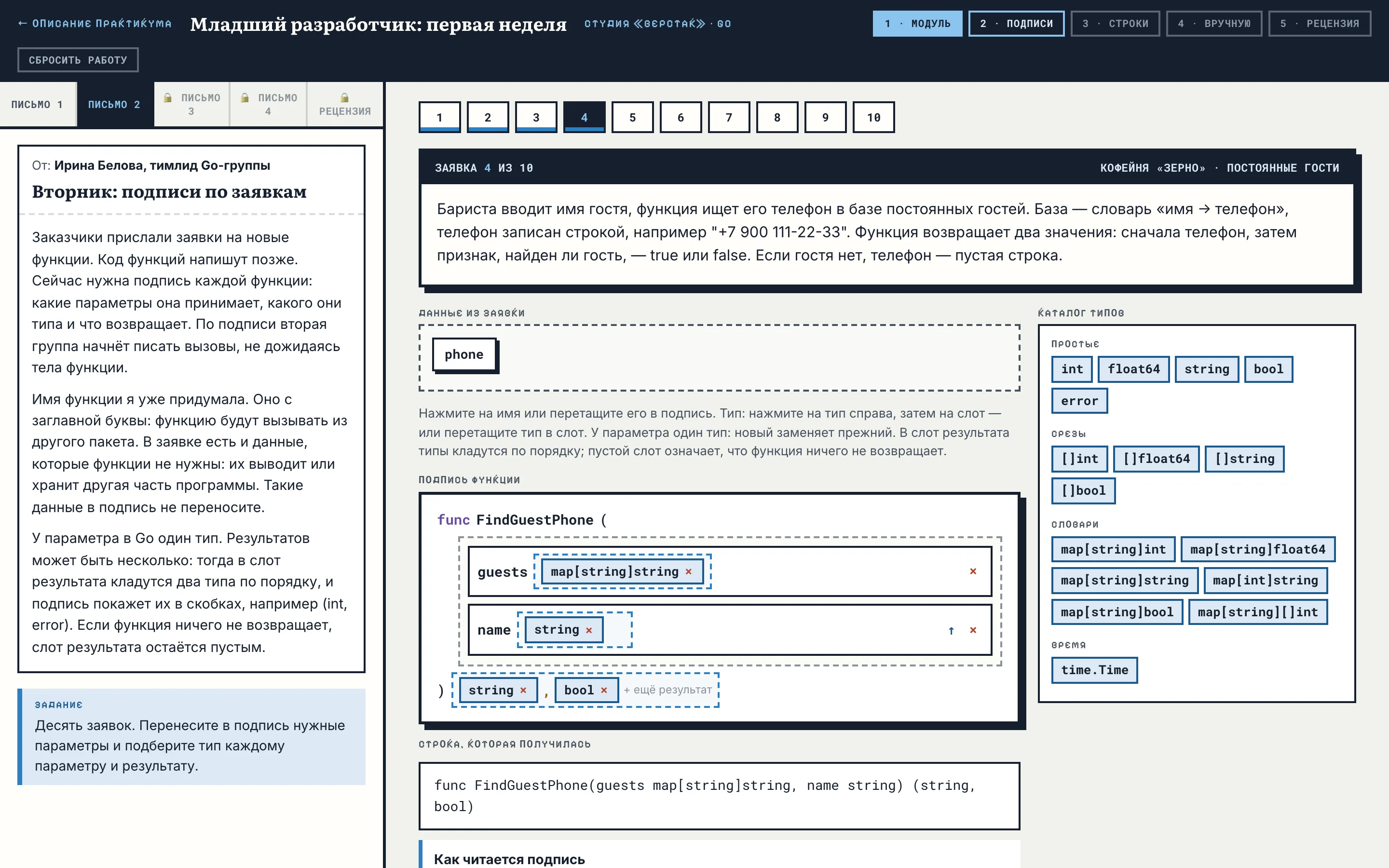The image size is (1389, 868).
Task: Open step 3 Строки
Action: (1115, 24)
